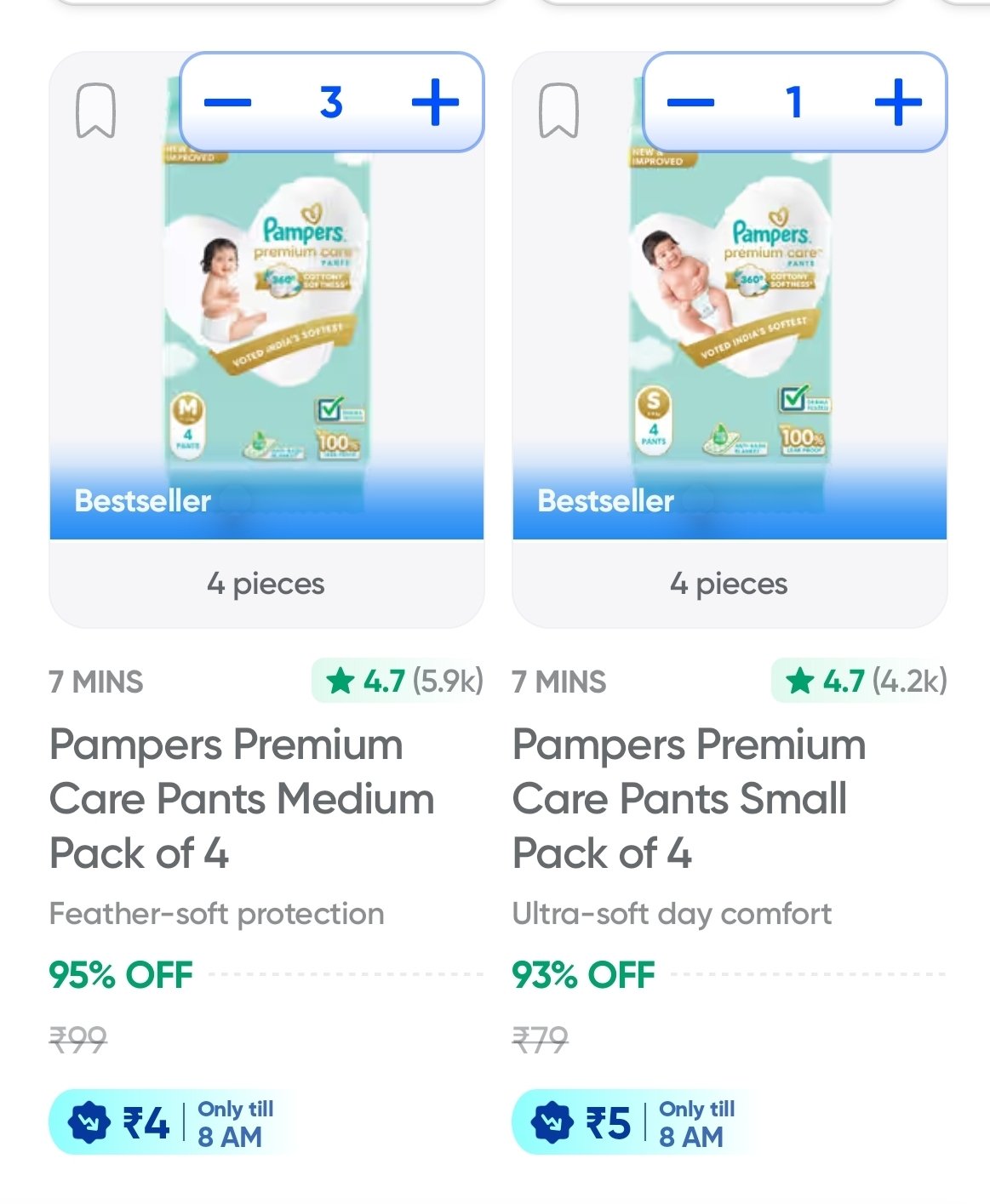Image resolution: width=990 pixels, height=1204 pixels.
Task: Bookmark the Pampers Small pants product
Action: 558,111
